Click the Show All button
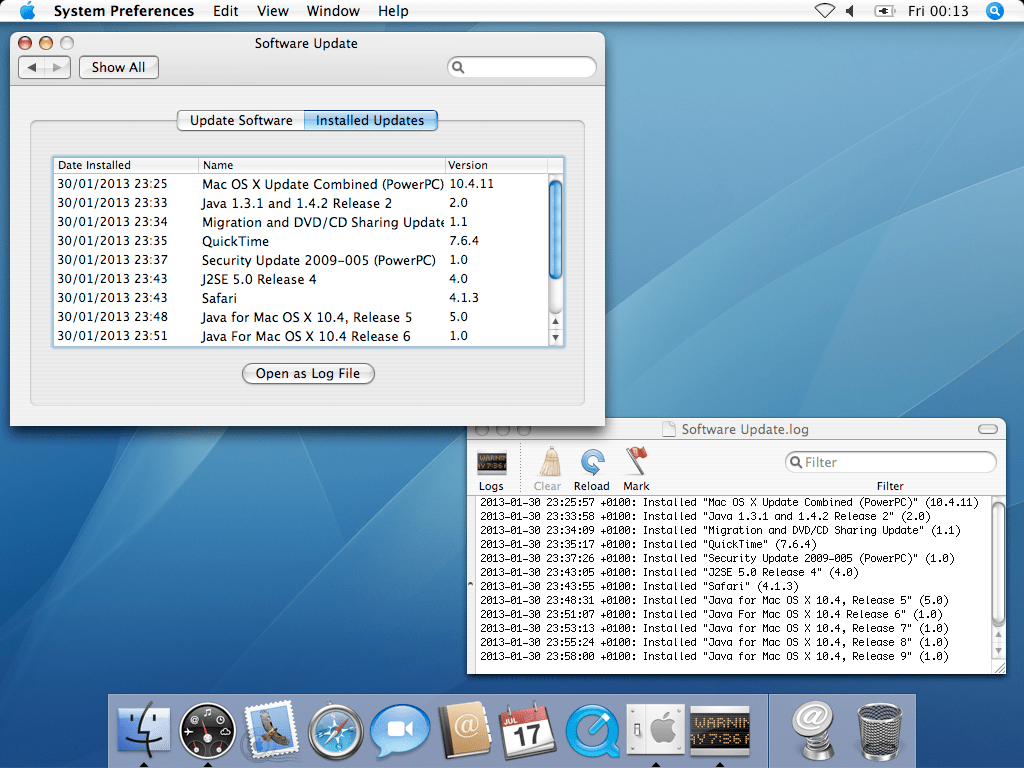The height and width of the screenshot is (768, 1024). coord(118,67)
